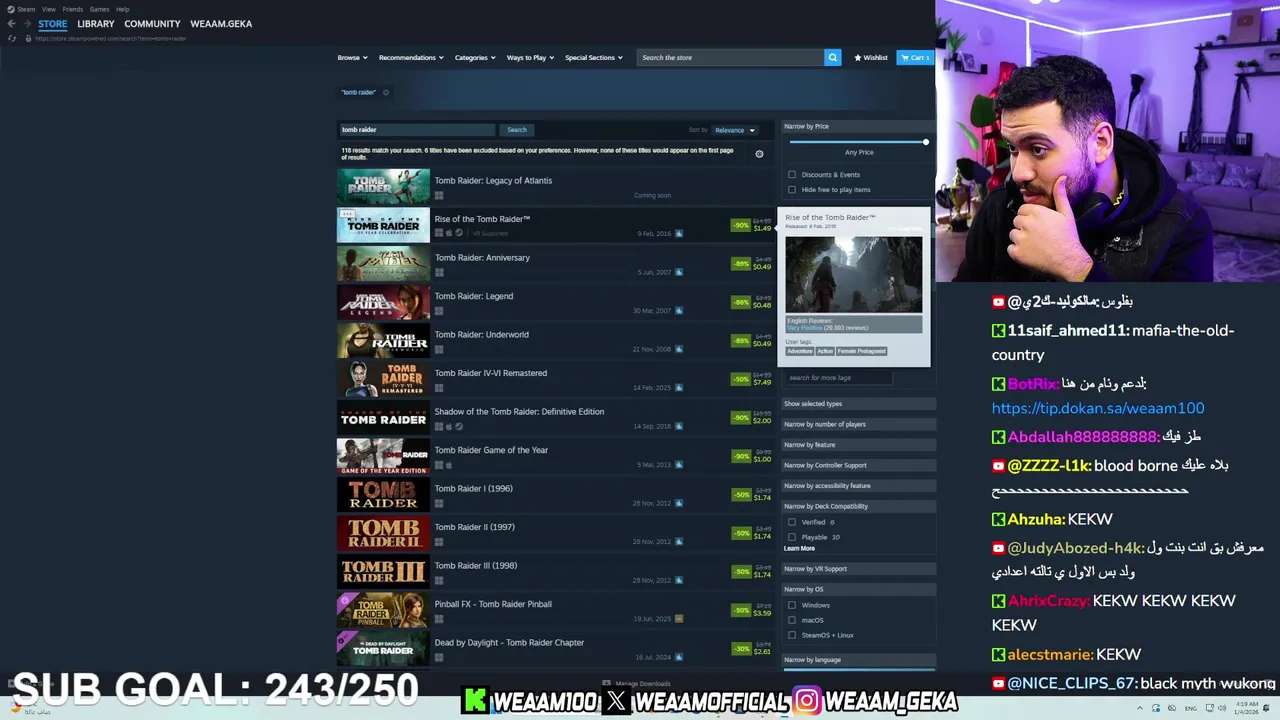Image resolution: width=1280 pixels, height=720 pixels.
Task: Click Kick logo next to WEAAM100
Action: pyautogui.click(x=476, y=701)
